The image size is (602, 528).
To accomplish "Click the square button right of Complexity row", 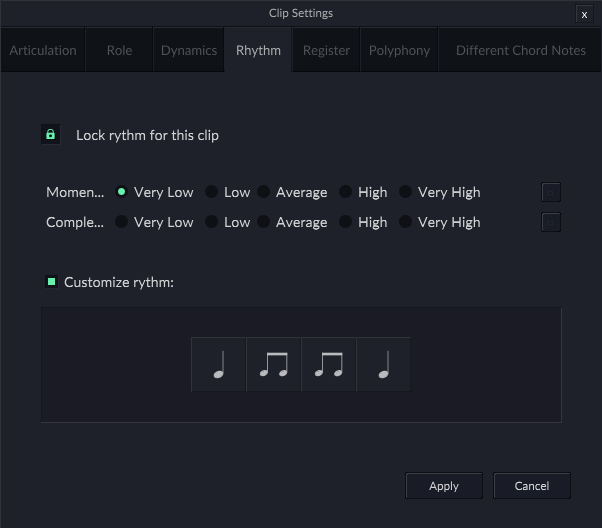I will [x=551, y=222].
